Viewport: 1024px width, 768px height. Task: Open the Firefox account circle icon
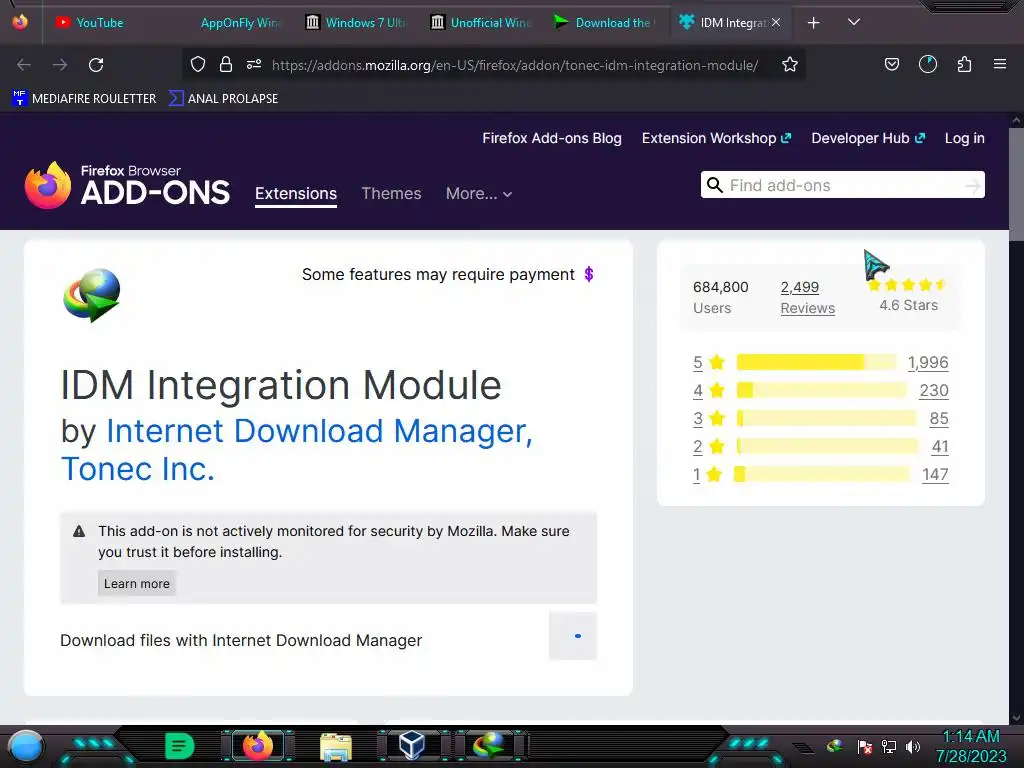click(x=928, y=64)
